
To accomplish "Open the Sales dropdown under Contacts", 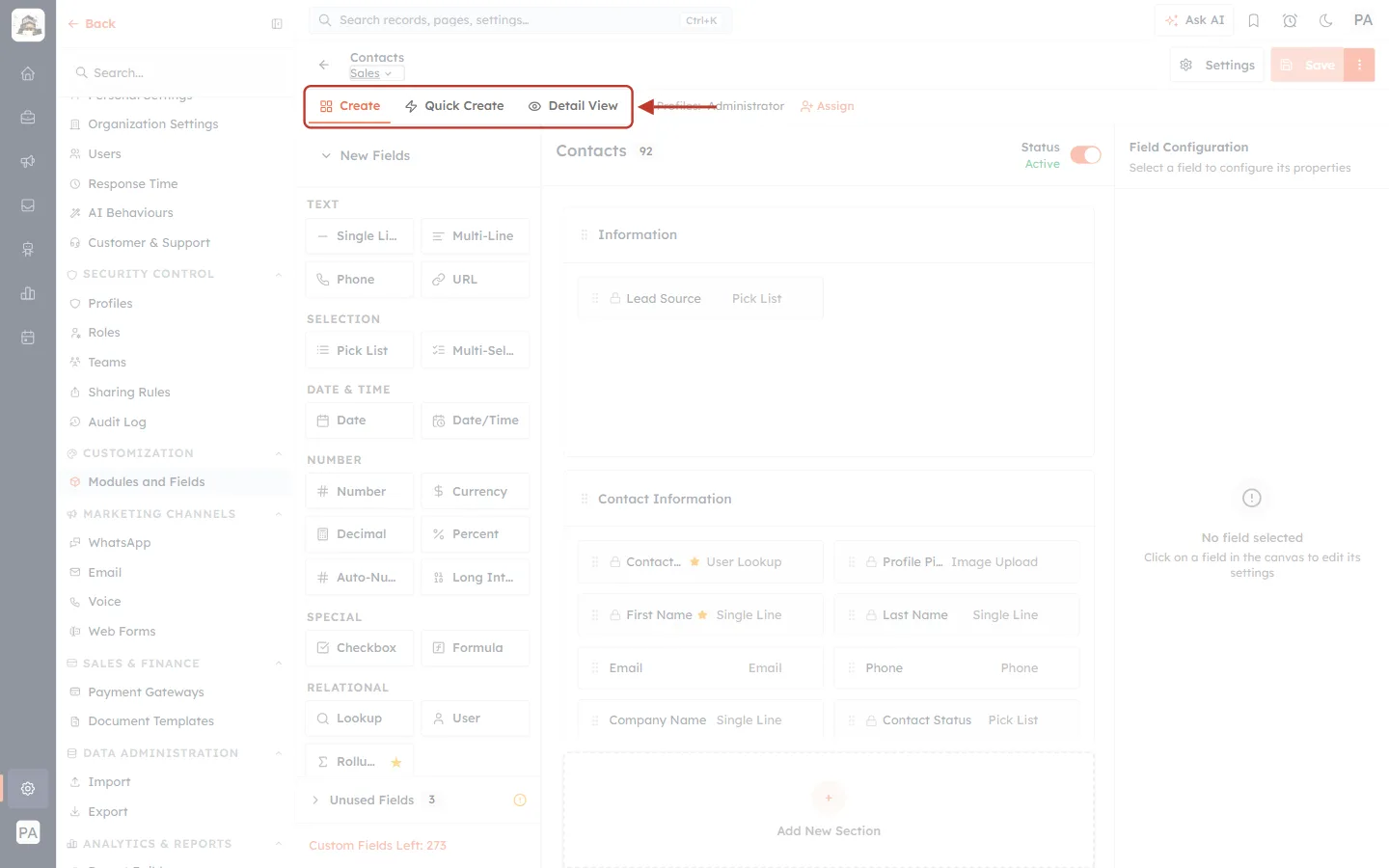I will (376, 73).
